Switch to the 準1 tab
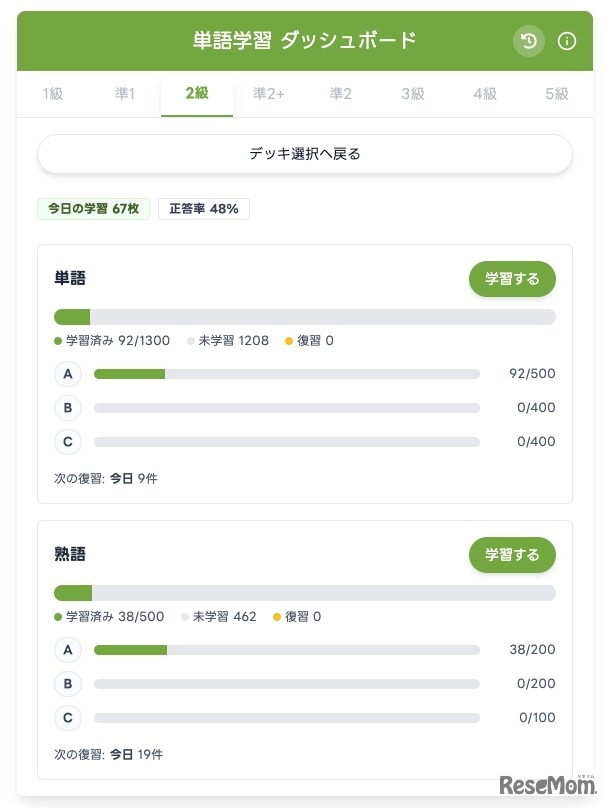Viewport: 610px width, 808px height. pyautogui.click(x=125, y=94)
